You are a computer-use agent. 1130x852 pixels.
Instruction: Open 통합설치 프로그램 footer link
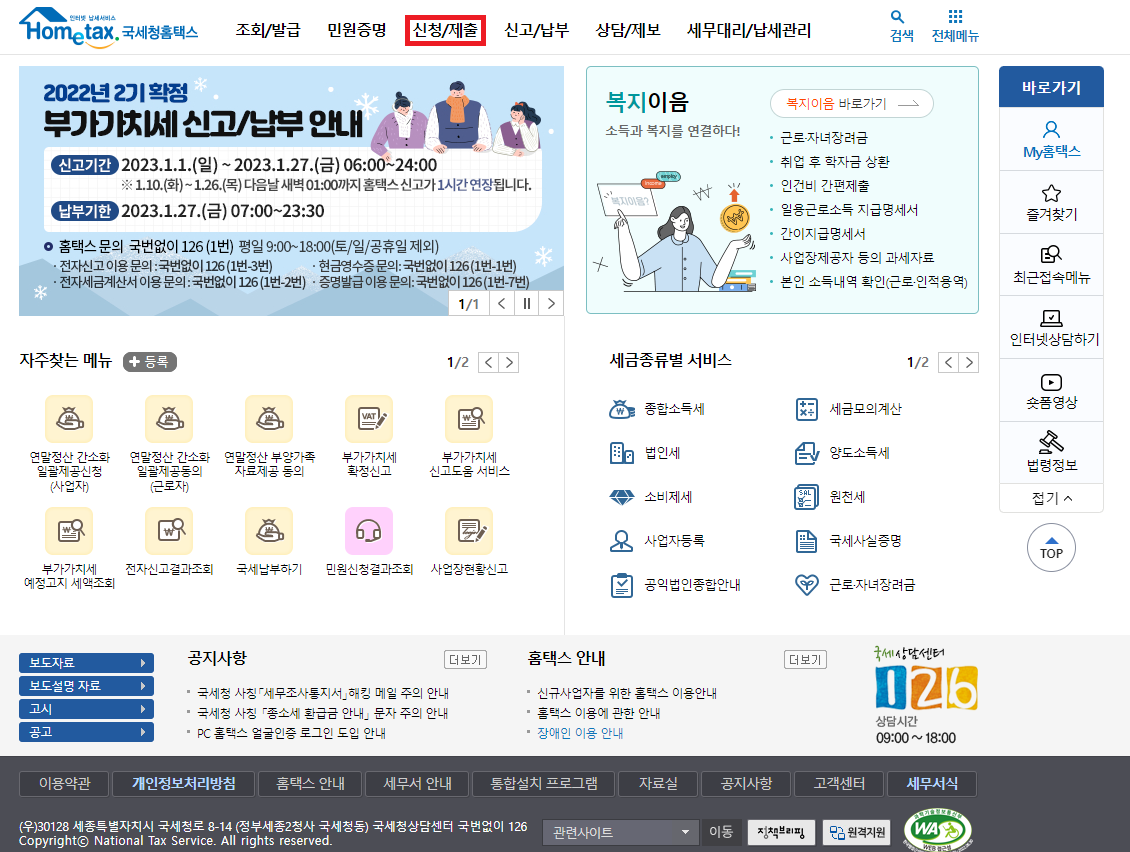click(544, 784)
